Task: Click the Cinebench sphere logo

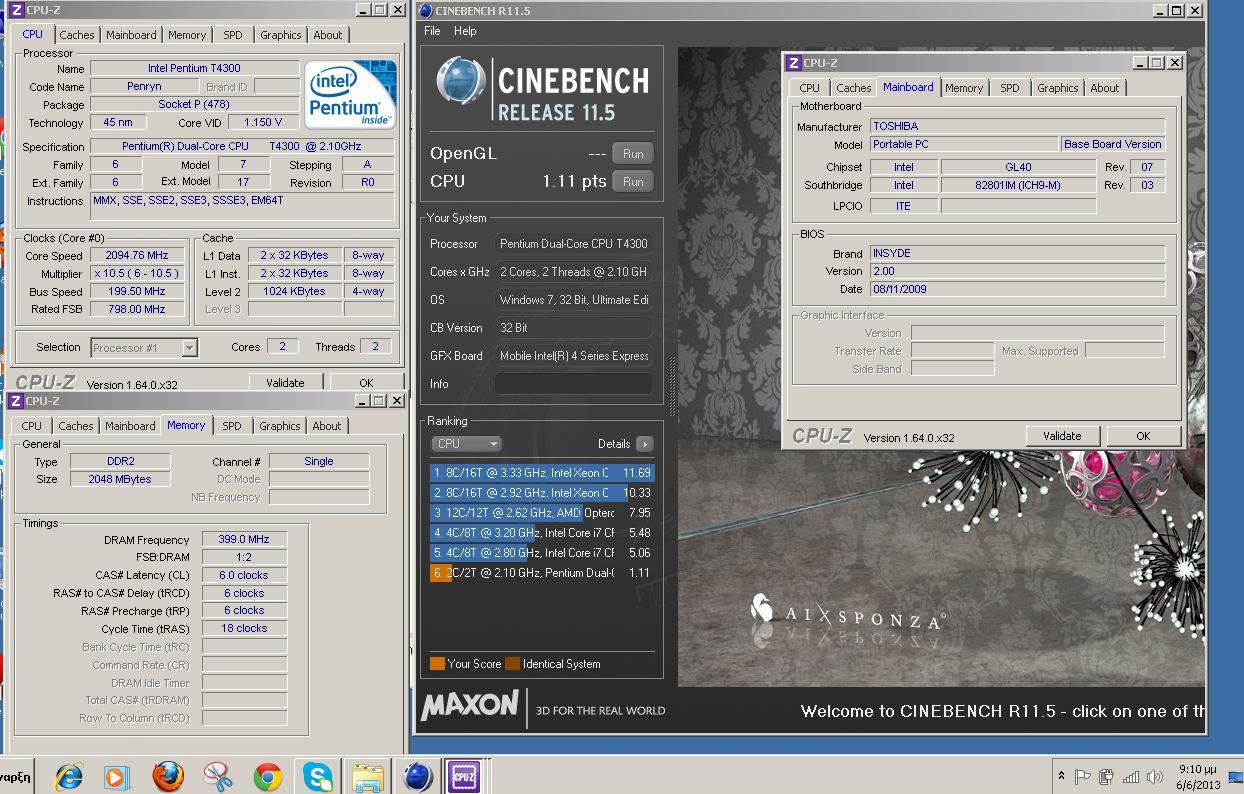Action: pos(461,82)
